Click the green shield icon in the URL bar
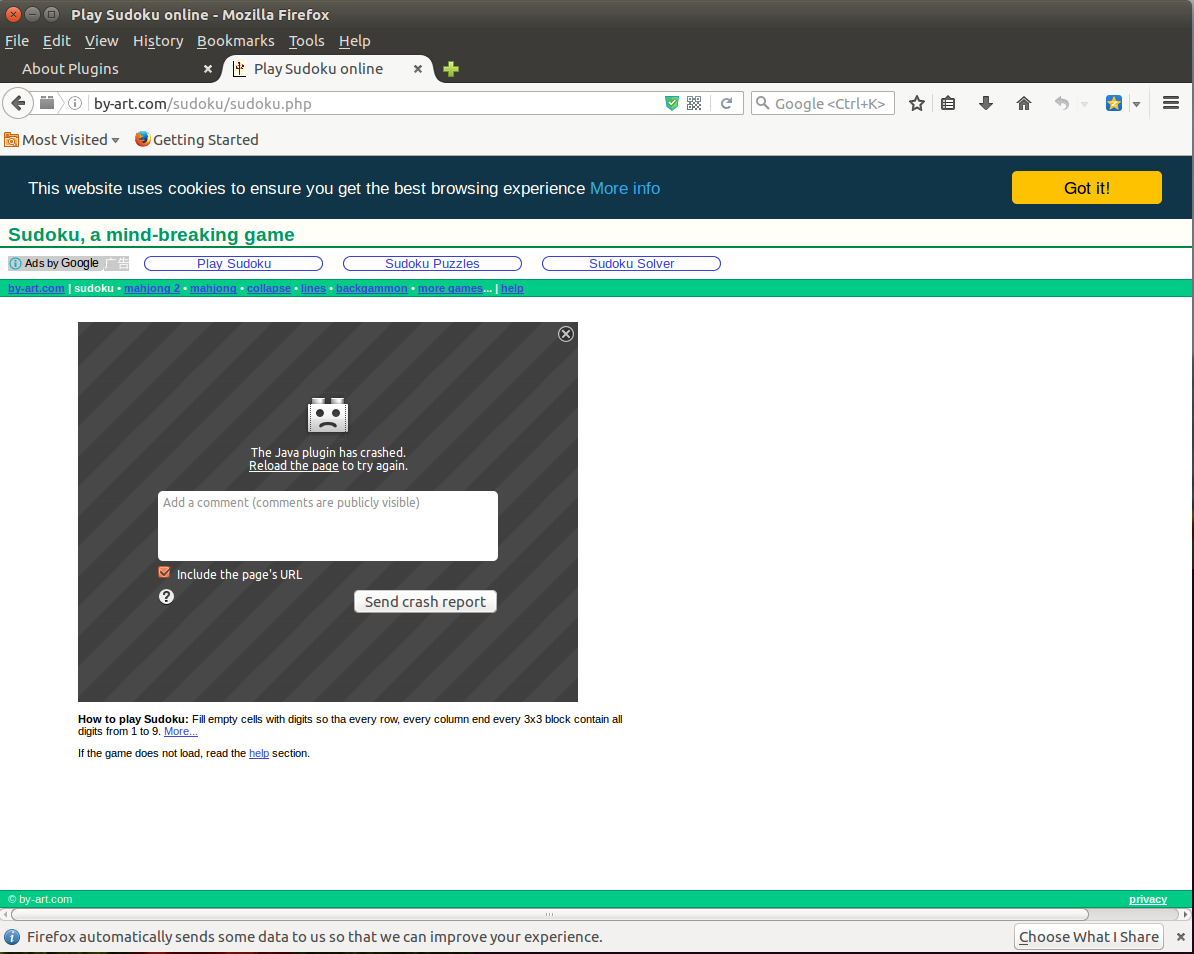This screenshot has width=1194, height=954. [x=672, y=103]
